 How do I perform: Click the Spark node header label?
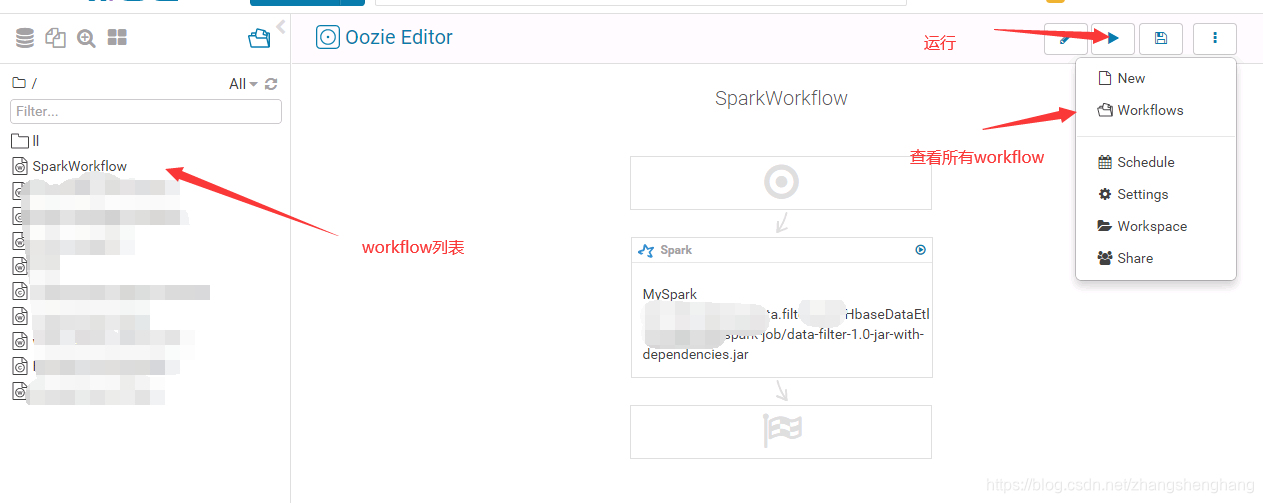[x=676, y=250]
